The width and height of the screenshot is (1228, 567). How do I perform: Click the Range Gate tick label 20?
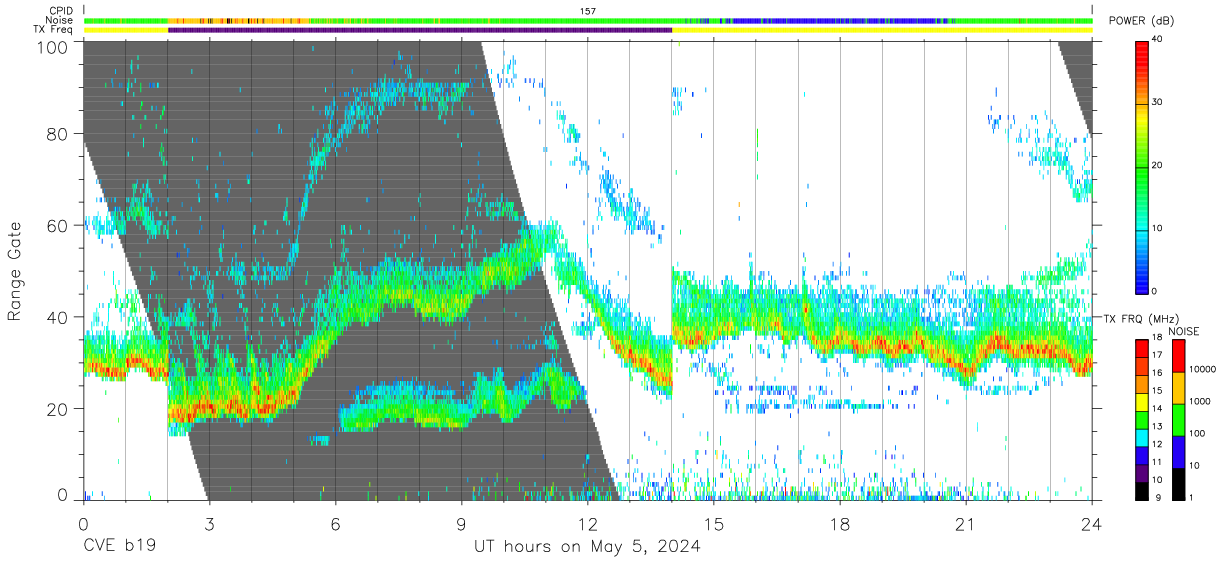tap(58, 409)
